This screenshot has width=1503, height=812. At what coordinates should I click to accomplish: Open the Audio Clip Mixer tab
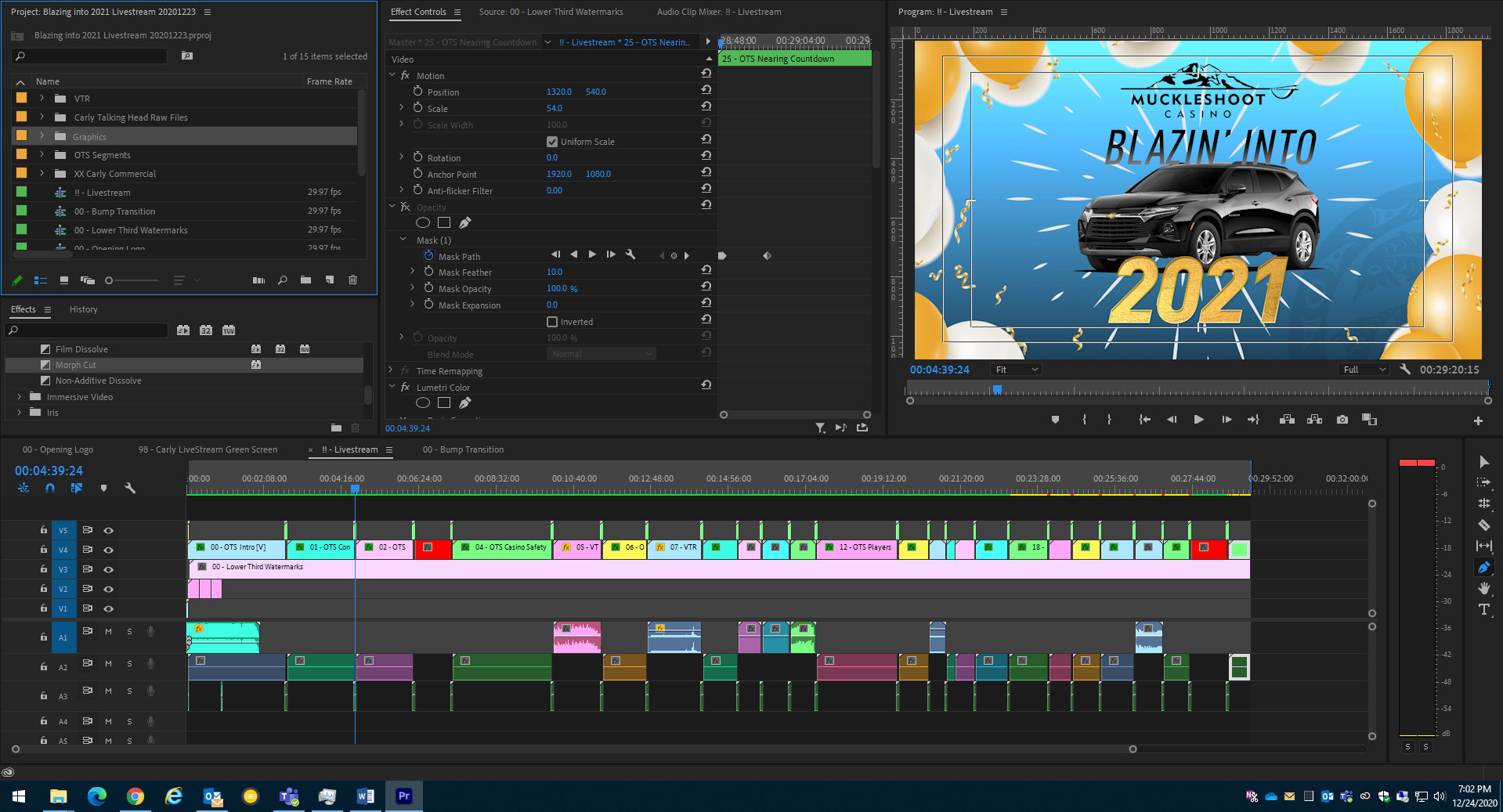(718, 12)
